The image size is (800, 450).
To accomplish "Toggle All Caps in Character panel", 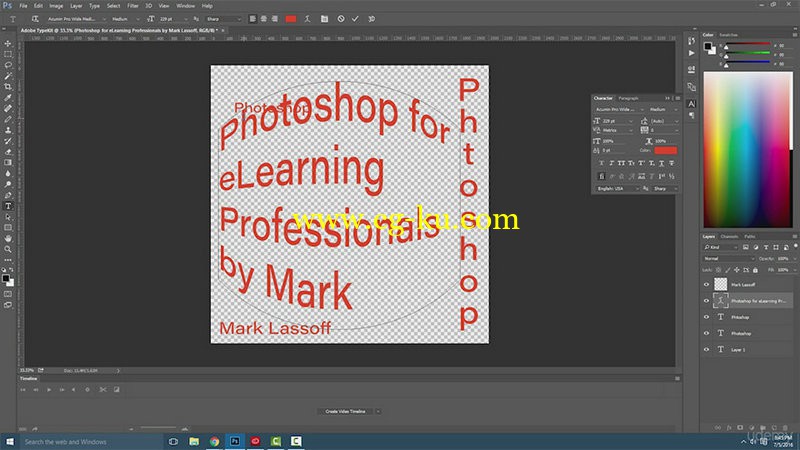I will pyautogui.click(x=621, y=163).
